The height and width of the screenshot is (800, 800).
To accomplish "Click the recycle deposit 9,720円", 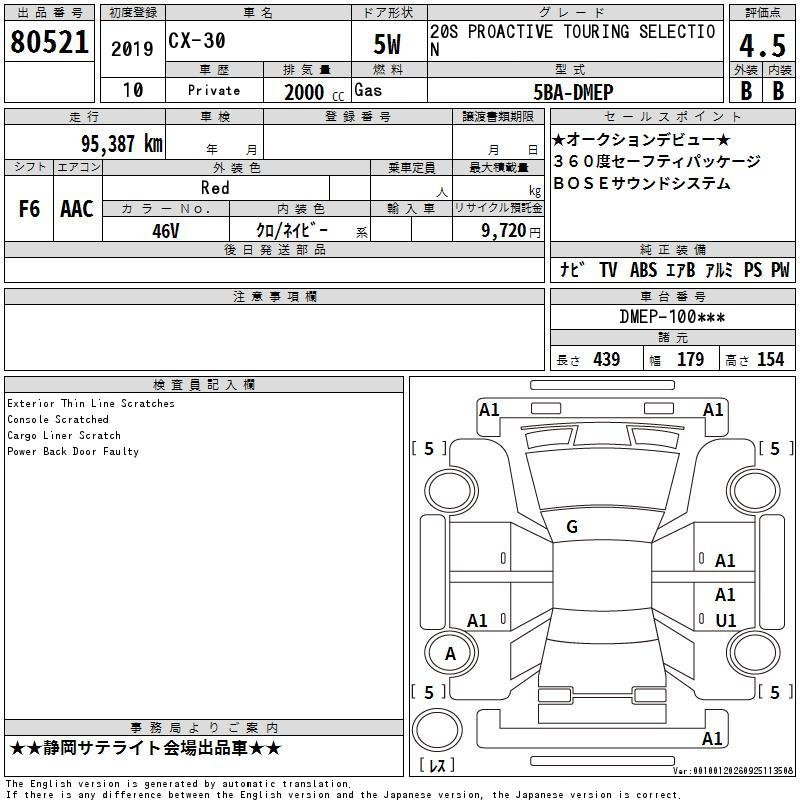I will (x=511, y=231).
